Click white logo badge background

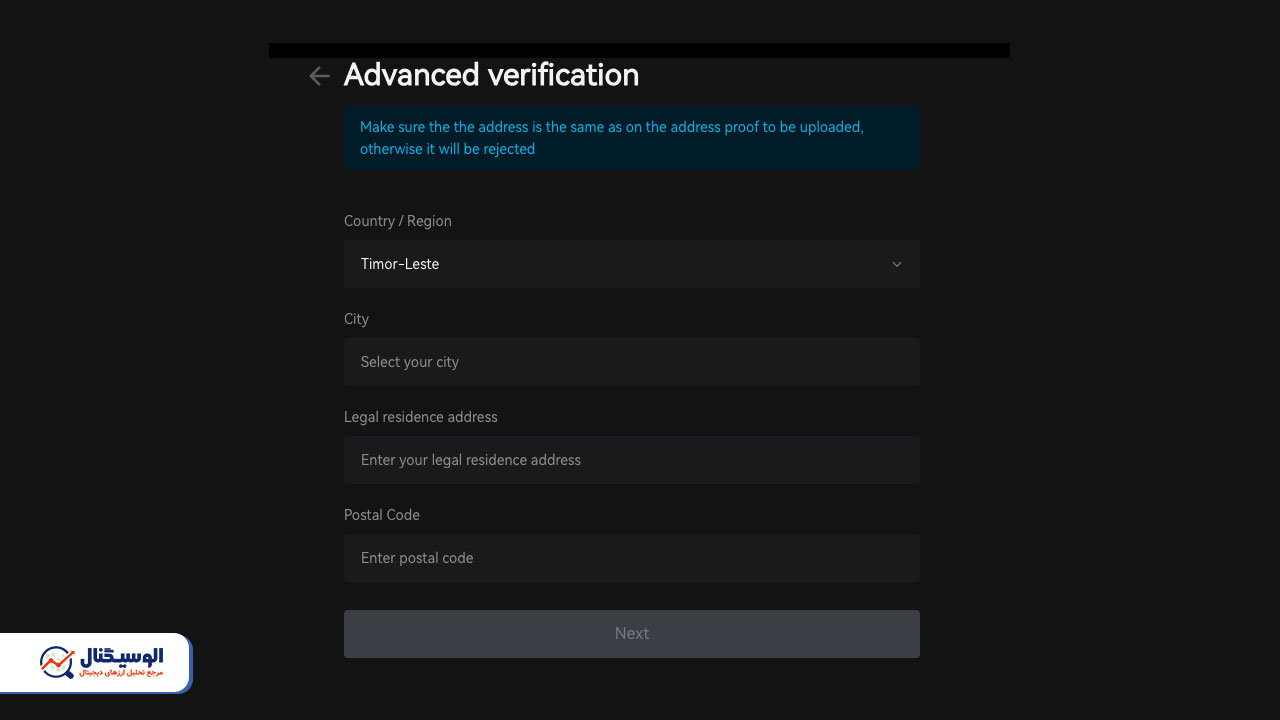tap(95, 662)
